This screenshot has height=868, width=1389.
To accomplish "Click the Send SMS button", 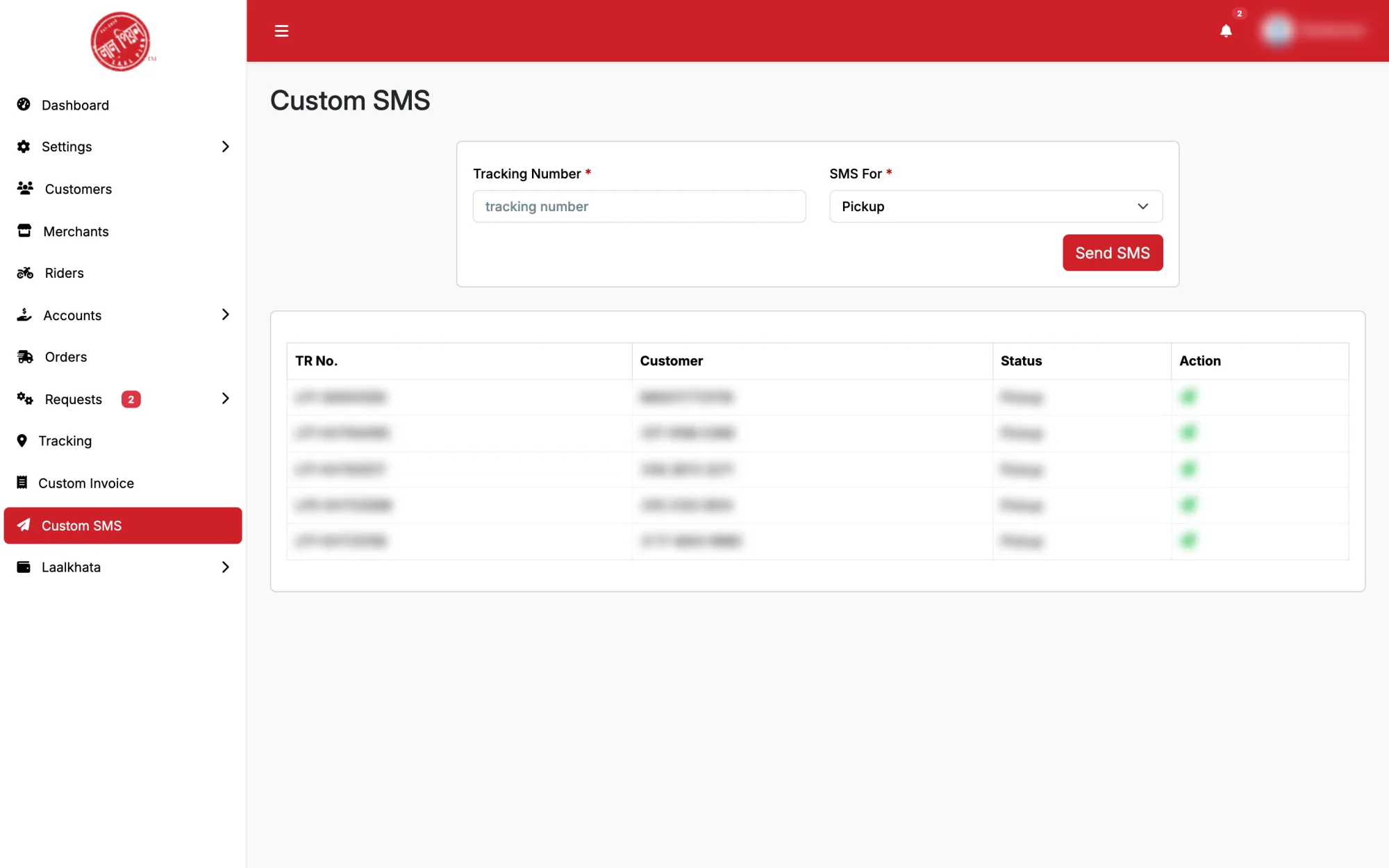I will [1113, 253].
